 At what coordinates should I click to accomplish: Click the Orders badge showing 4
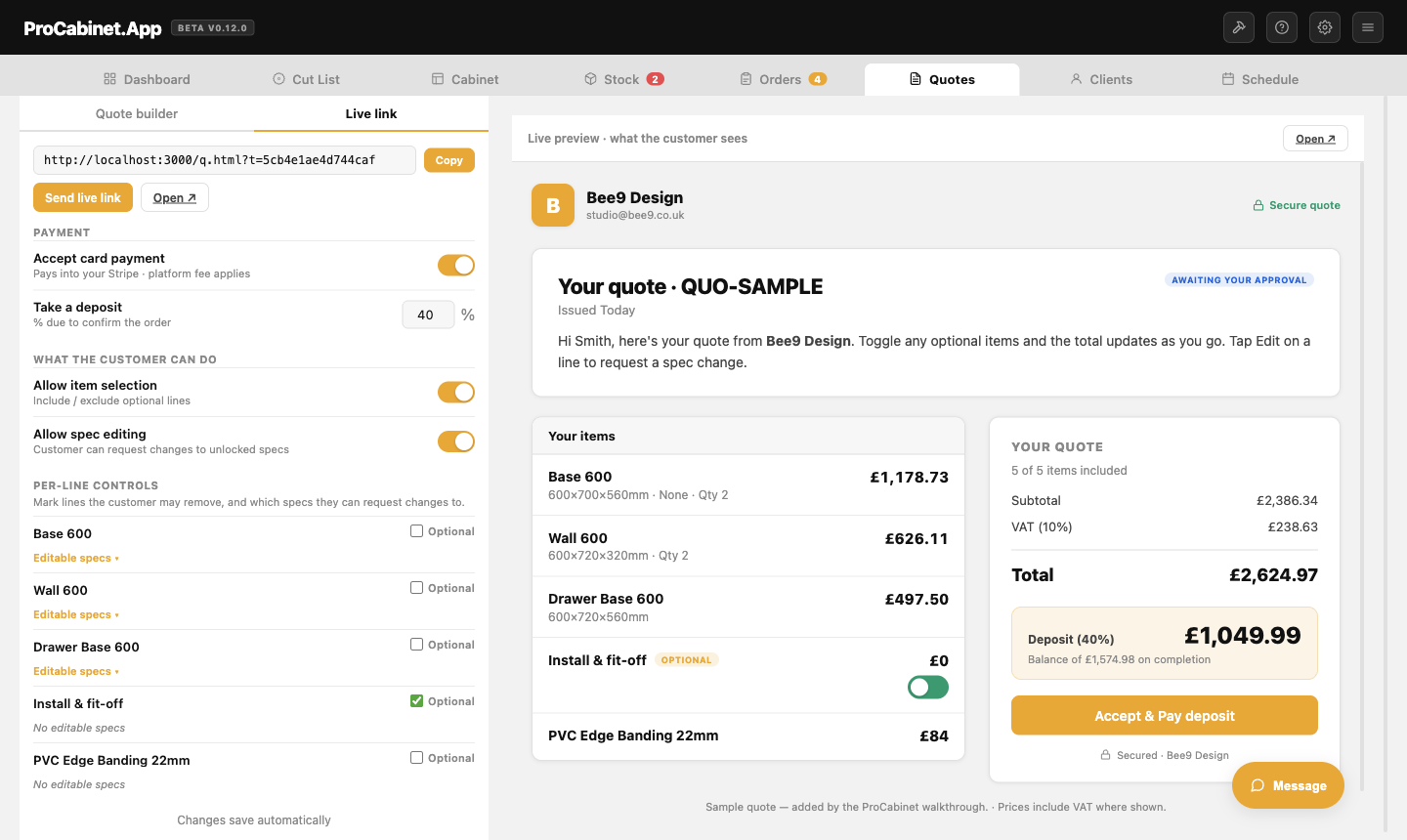tap(818, 79)
